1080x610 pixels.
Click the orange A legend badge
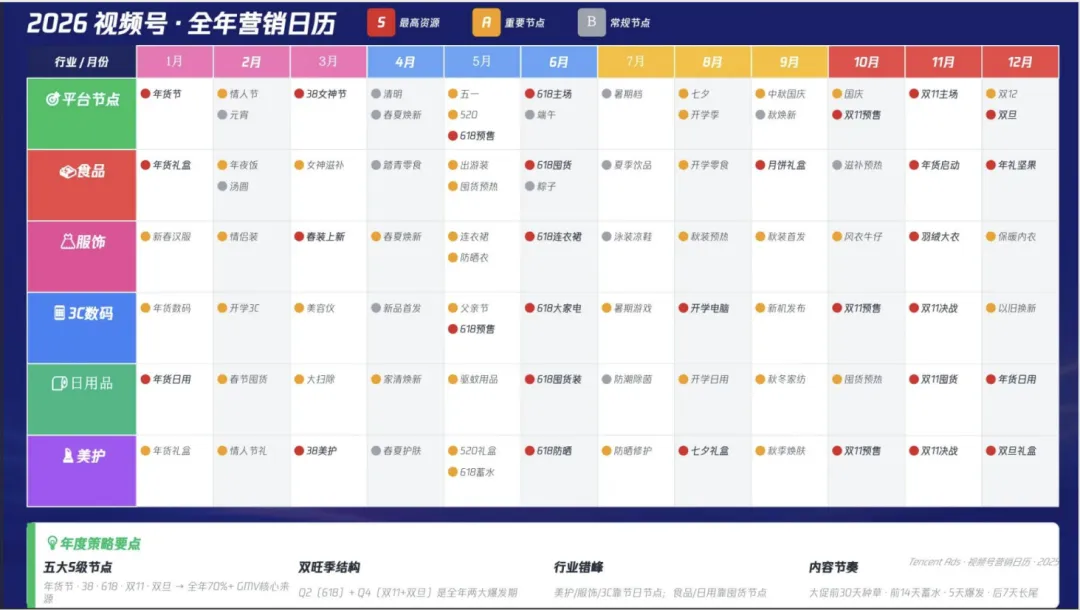coord(486,22)
